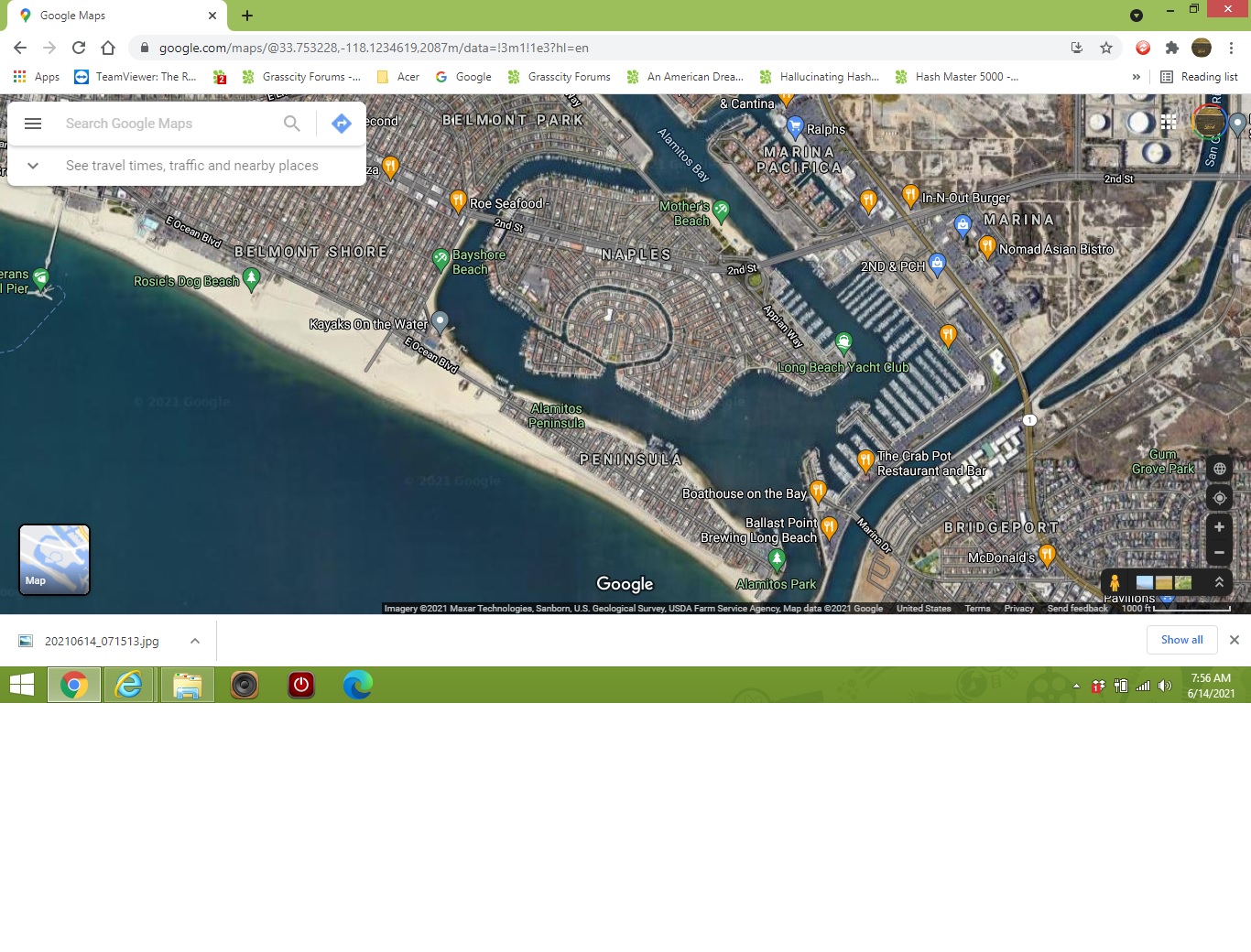1251x952 pixels.
Task: Select the Ballast Point Brewing marker
Action: coord(829,527)
